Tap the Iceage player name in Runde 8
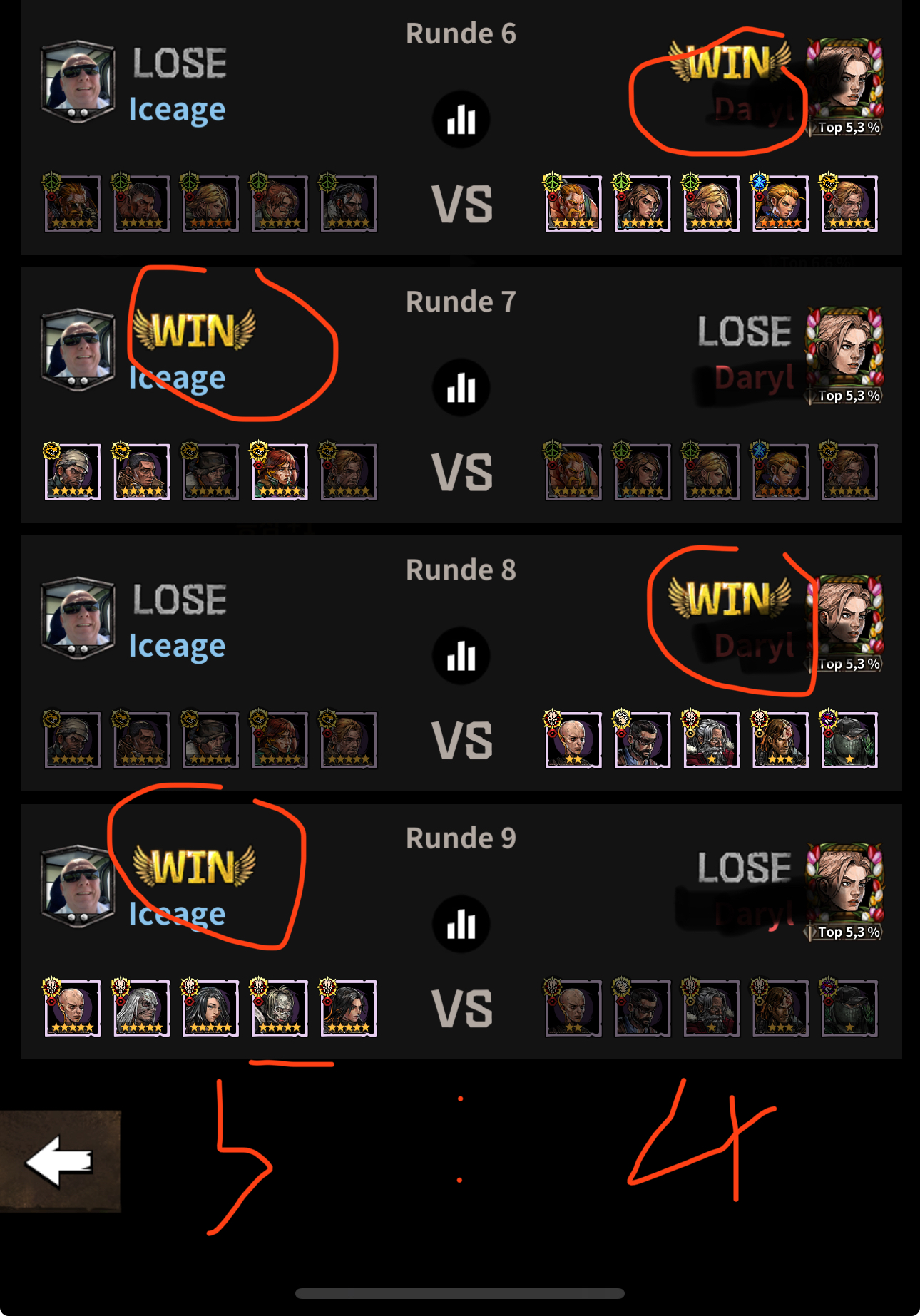Viewport: 920px width, 1316px height. point(177,646)
